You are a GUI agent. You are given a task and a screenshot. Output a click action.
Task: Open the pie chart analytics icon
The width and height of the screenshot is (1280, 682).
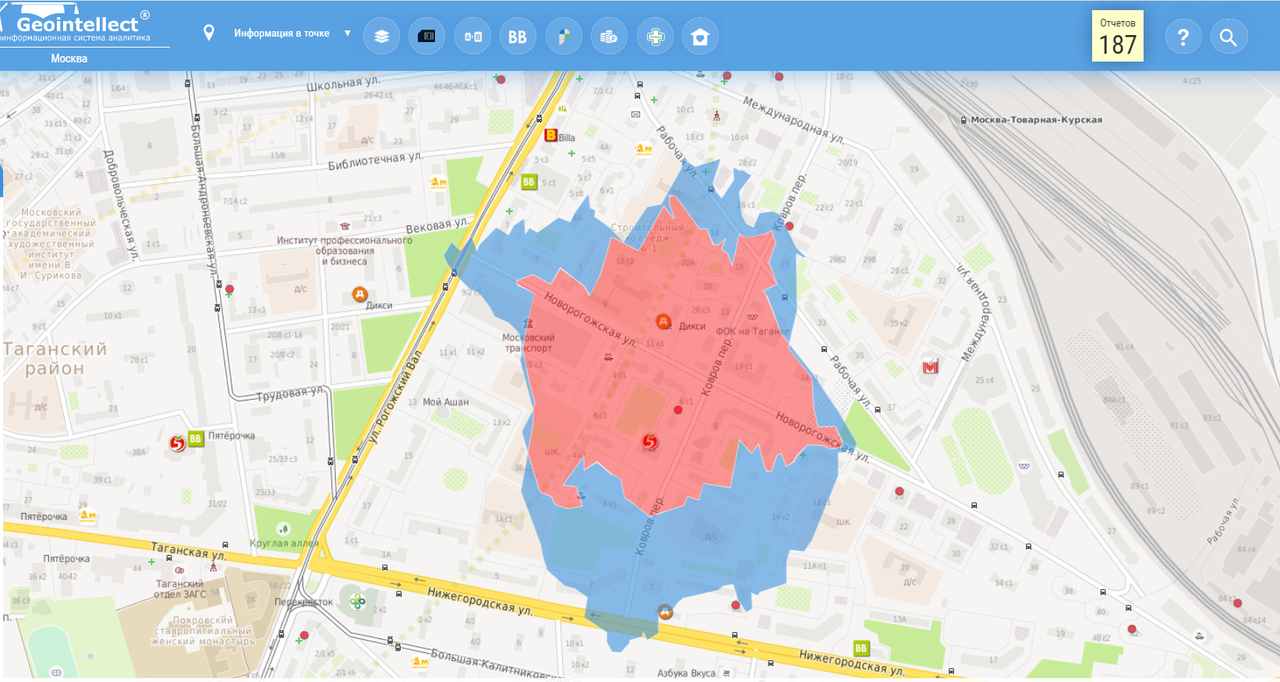[x=564, y=37]
